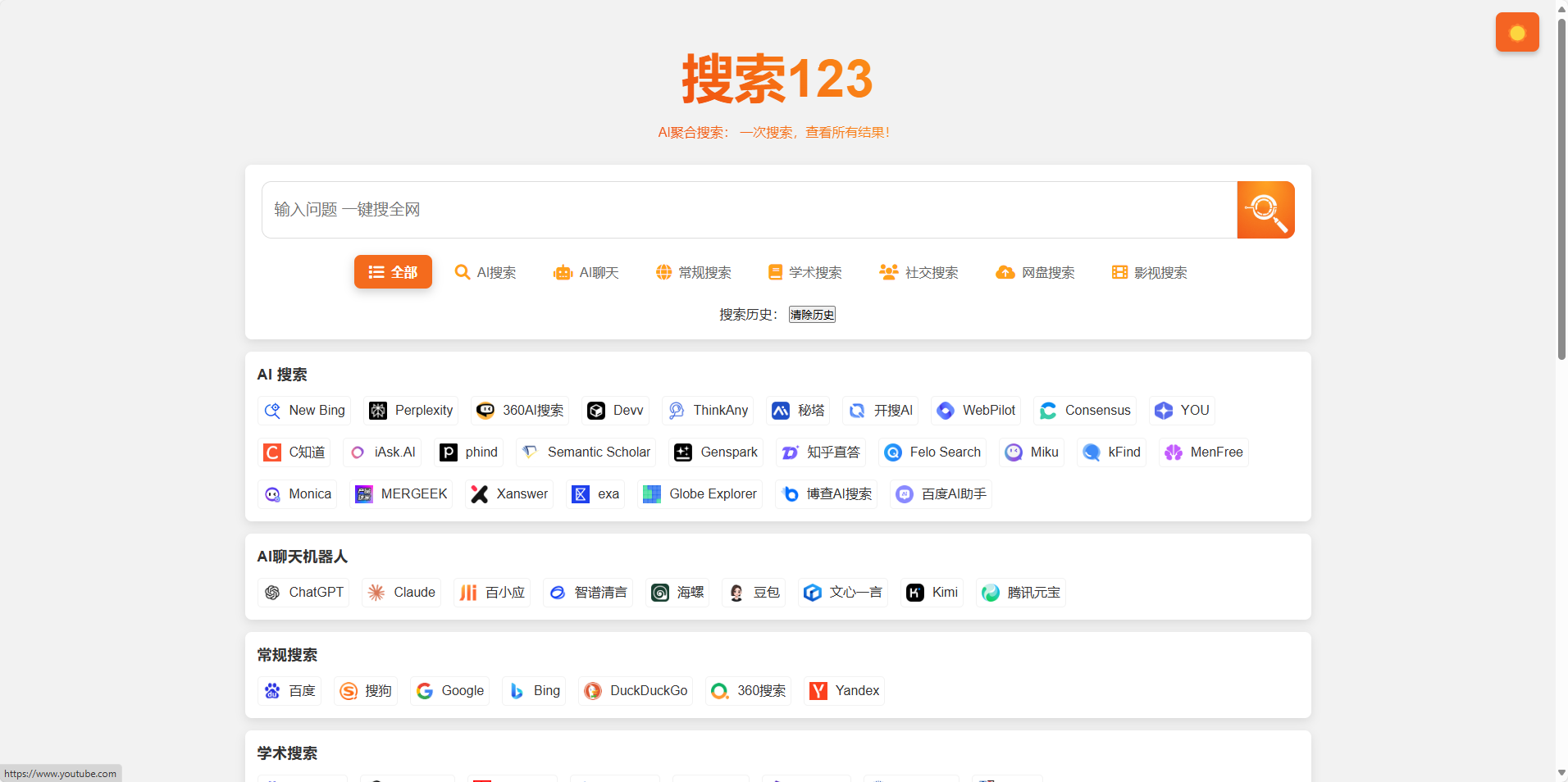Click the iAsk.AI icon
Viewport: 1568px width, 782px height.
(x=358, y=452)
